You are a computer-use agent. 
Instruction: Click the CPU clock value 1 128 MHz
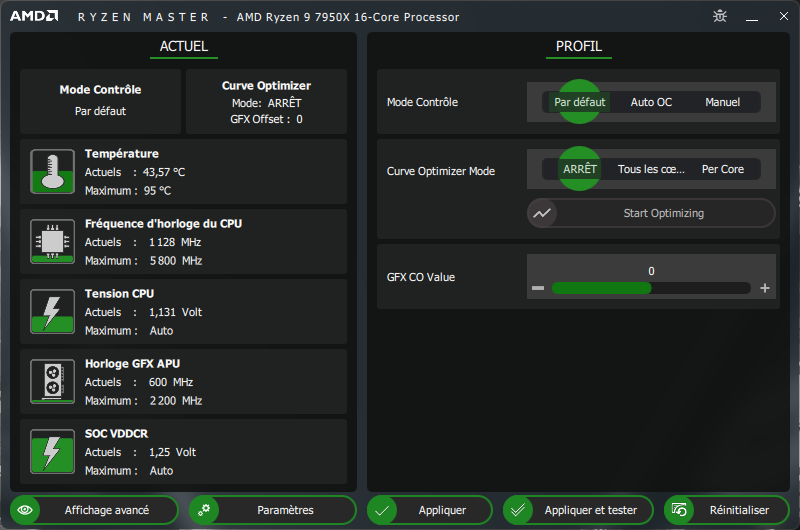point(175,242)
